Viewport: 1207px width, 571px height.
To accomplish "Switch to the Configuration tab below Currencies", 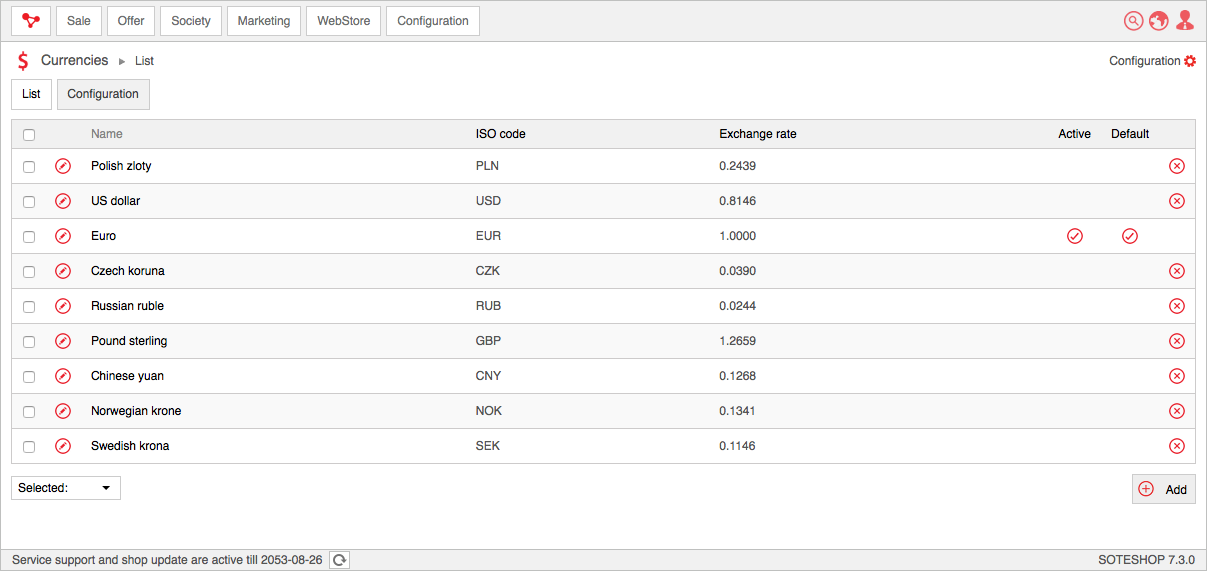I will (x=103, y=94).
